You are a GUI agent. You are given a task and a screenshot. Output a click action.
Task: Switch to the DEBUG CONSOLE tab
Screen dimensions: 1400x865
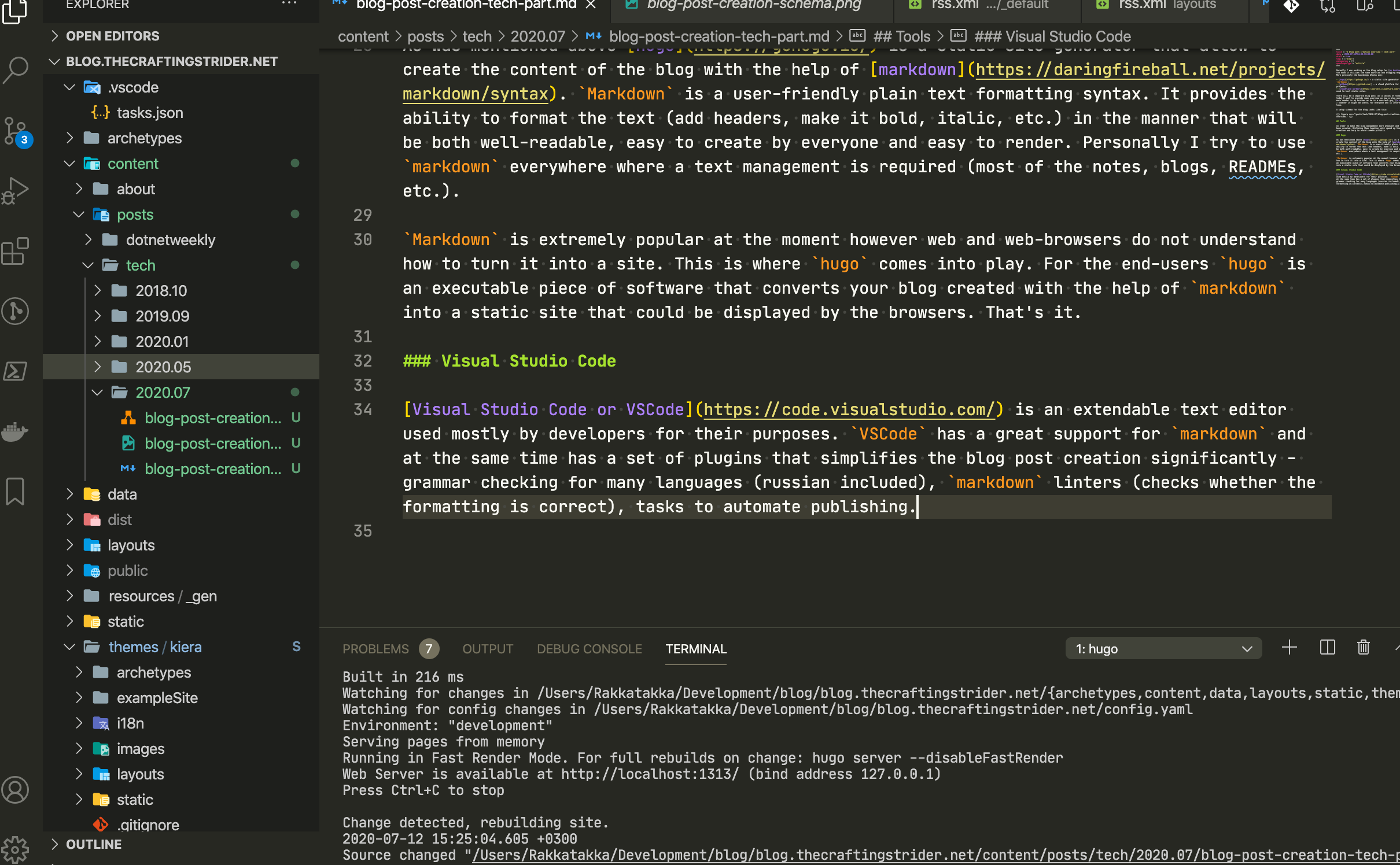589,649
